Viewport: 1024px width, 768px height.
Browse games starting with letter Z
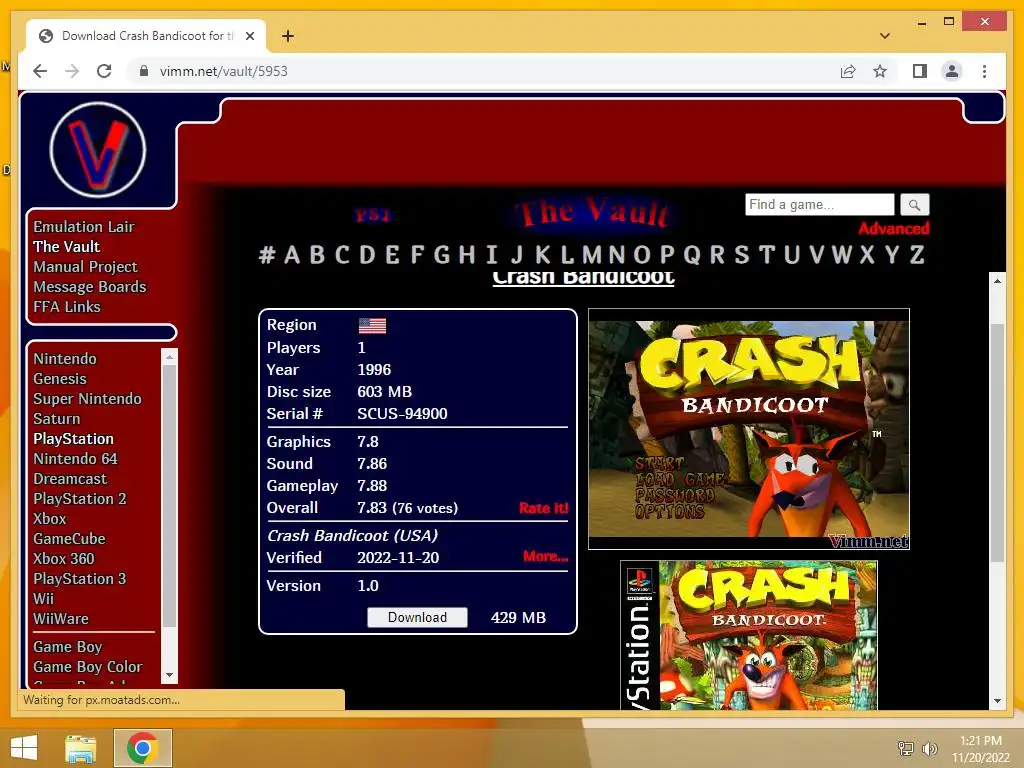click(x=917, y=255)
